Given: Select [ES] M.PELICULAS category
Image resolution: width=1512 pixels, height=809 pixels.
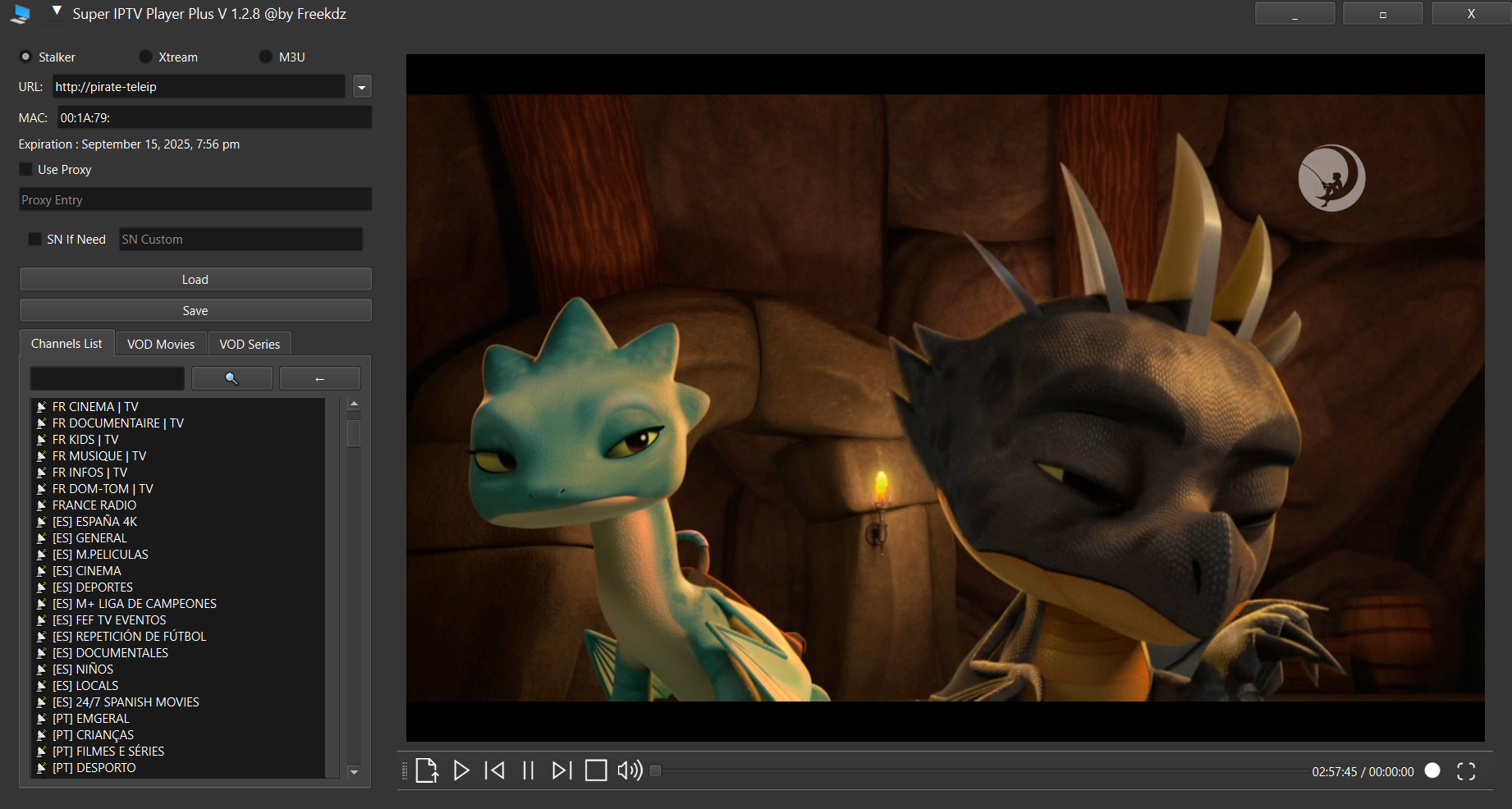Looking at the screenshot, I should [x=100, y=555].
